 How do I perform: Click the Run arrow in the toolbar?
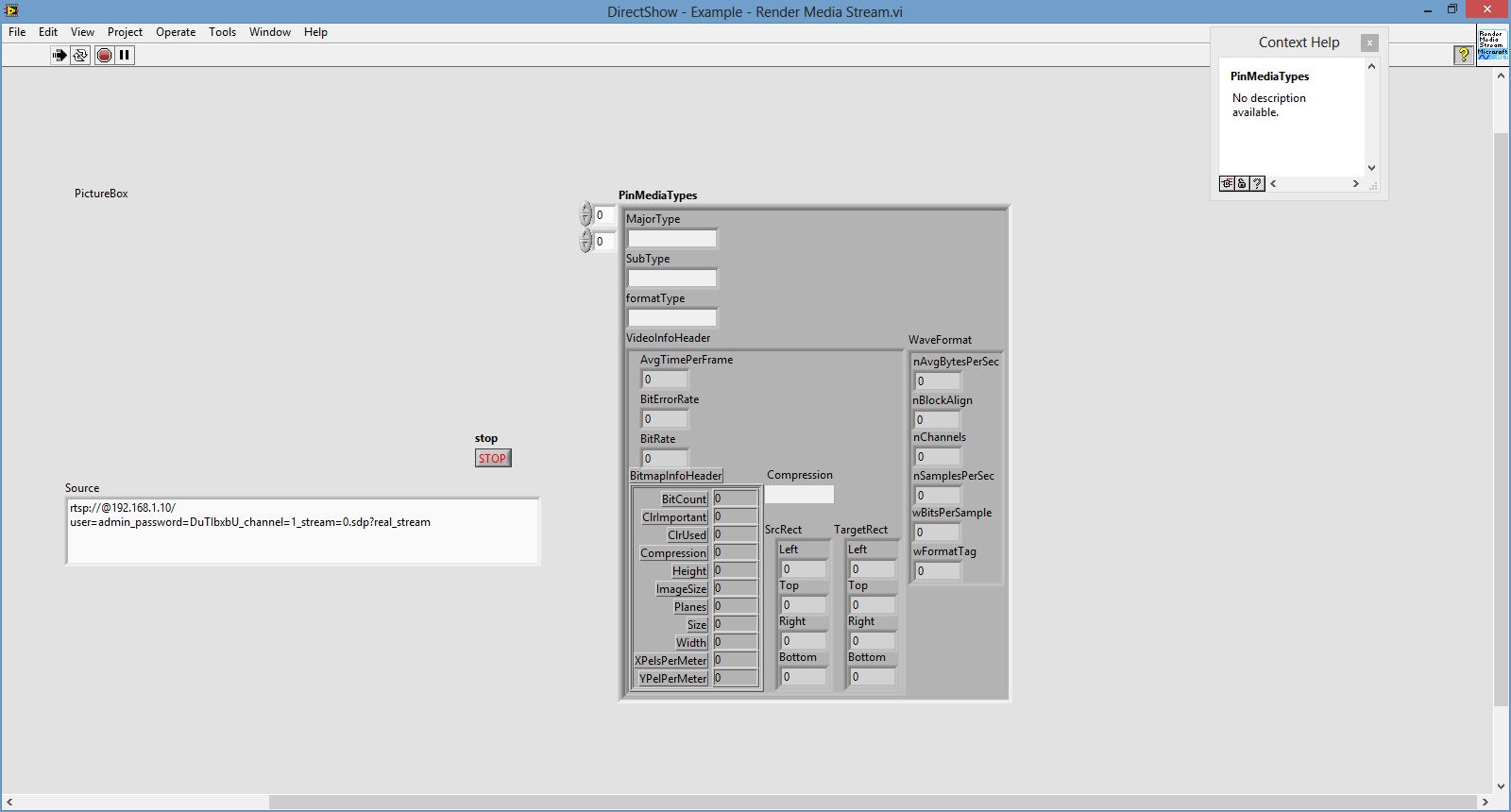tap(59, 55)
